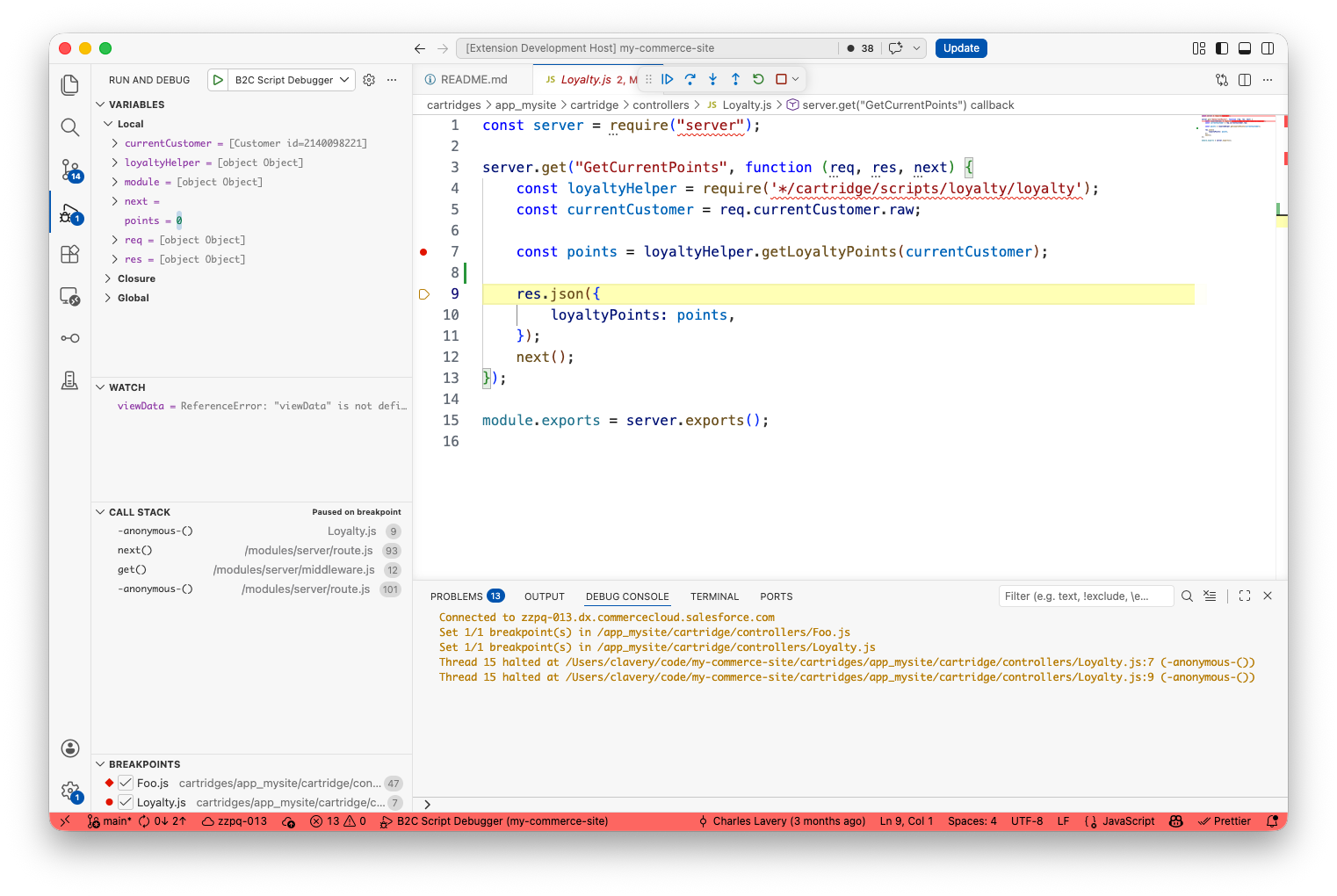Toggle the bottom panel layout icon
The height and width of the screenshot is (896, 1337).
click(x=1245, y=48)
